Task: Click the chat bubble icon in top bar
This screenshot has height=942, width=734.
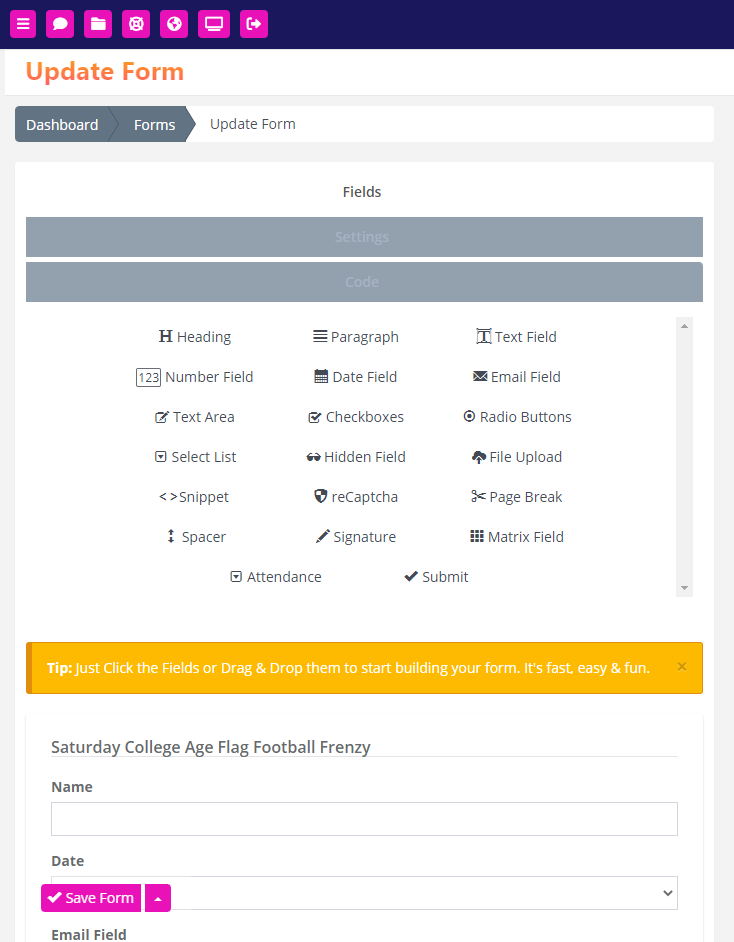Action: 60,24
